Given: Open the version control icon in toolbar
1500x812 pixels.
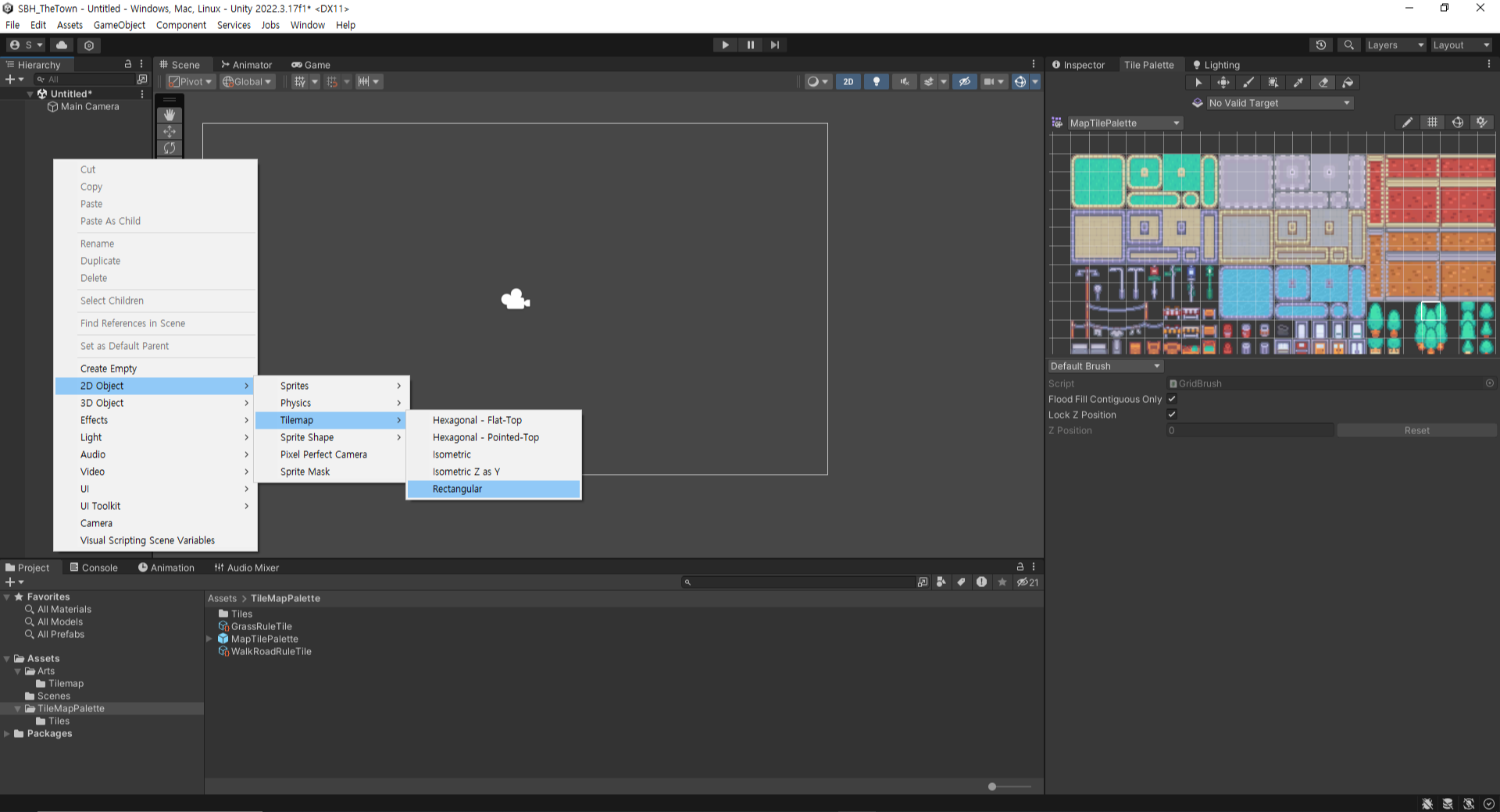Looking at the screenshot, I should (x=89, y=45).
